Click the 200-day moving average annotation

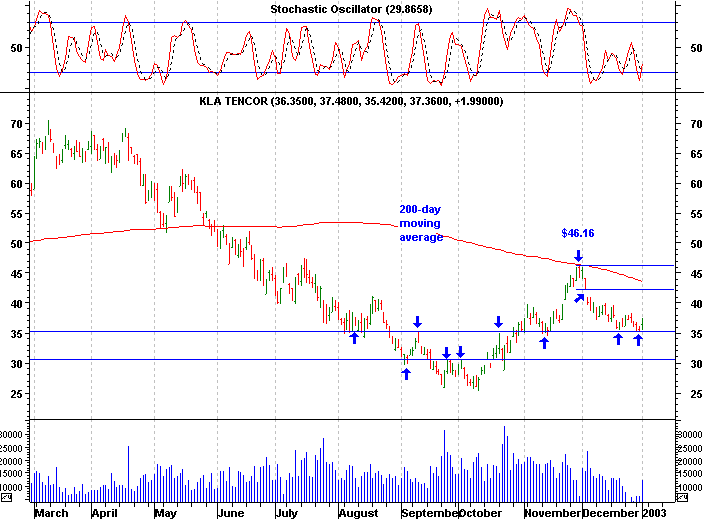click(421, 223)
